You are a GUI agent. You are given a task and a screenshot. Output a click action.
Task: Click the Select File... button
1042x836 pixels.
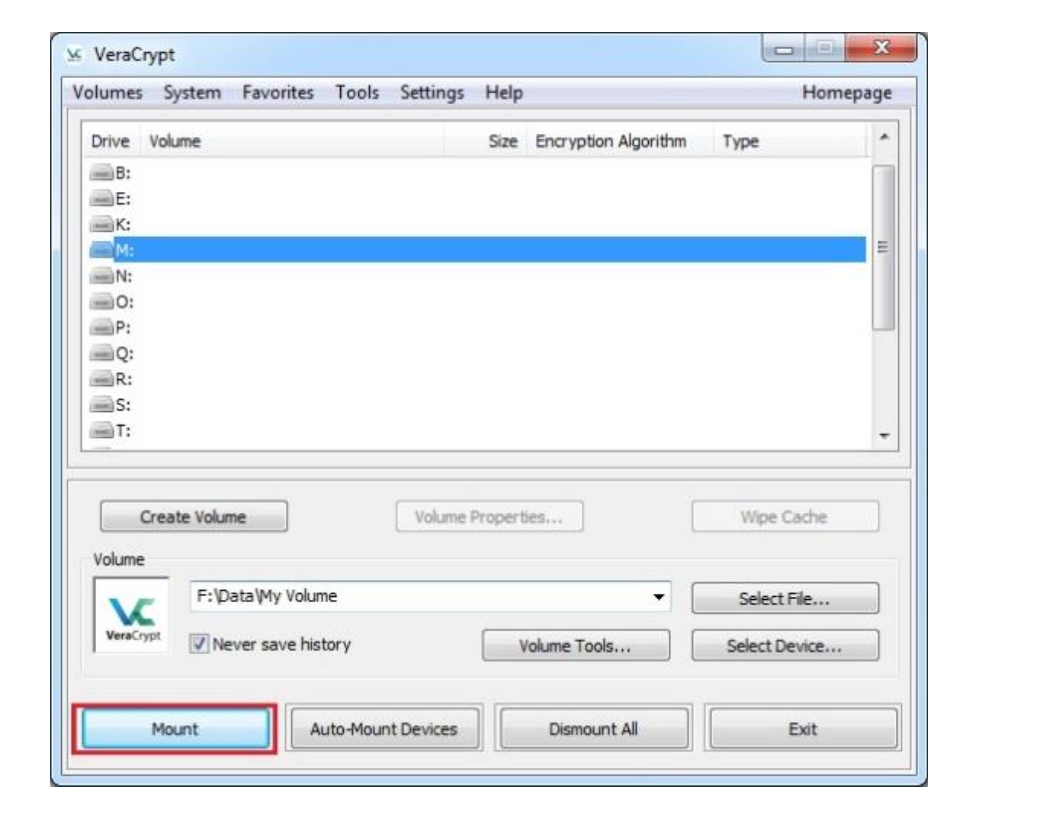(785, 599)
